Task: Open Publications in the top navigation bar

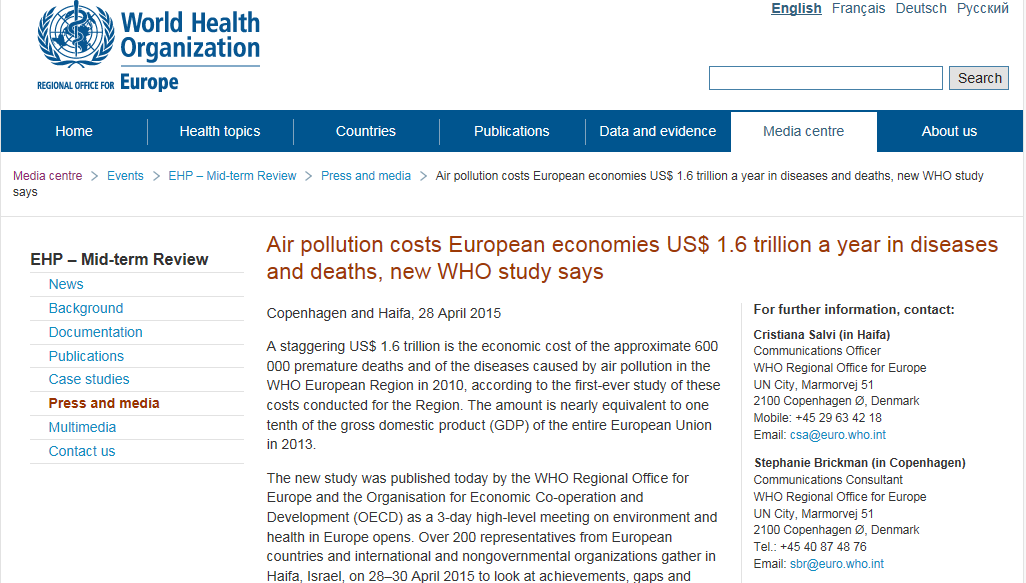Action: [512, 131]
